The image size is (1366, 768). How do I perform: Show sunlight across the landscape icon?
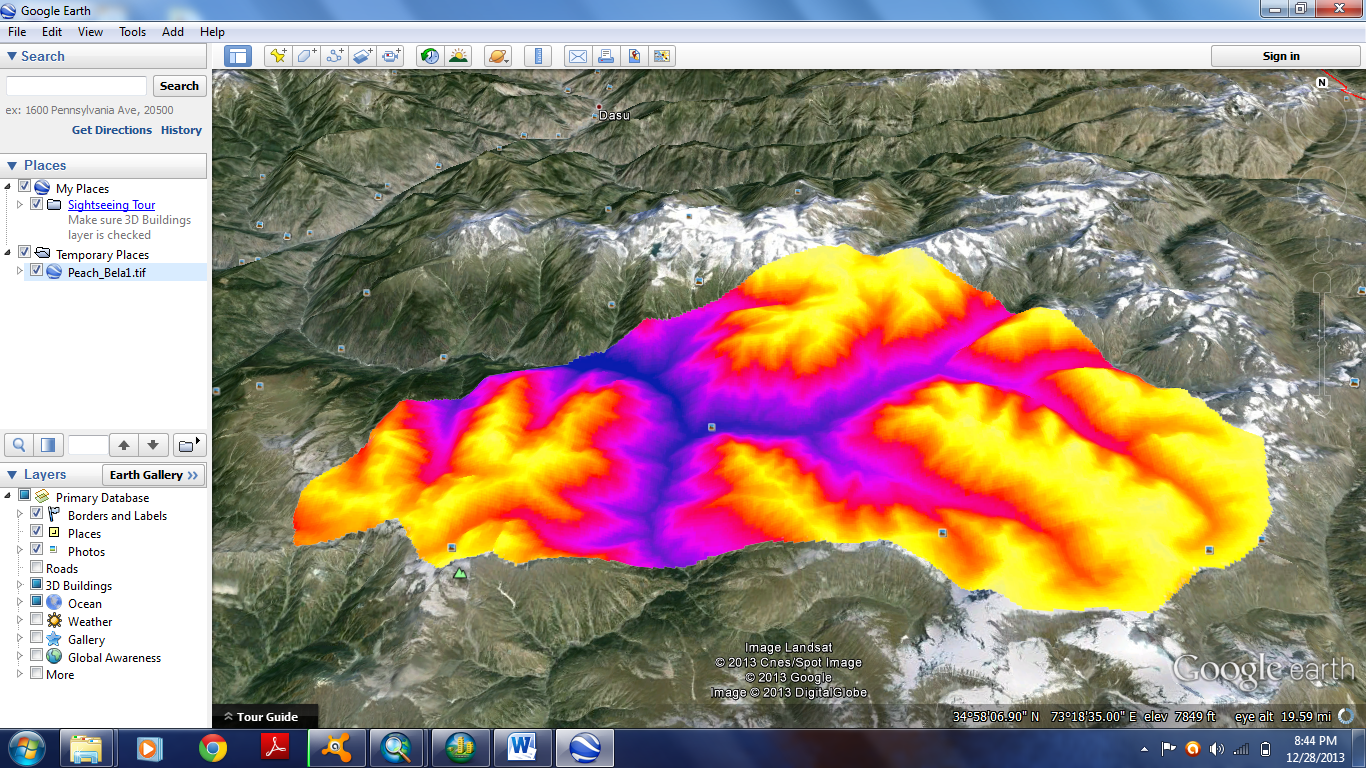click(459, 56)
